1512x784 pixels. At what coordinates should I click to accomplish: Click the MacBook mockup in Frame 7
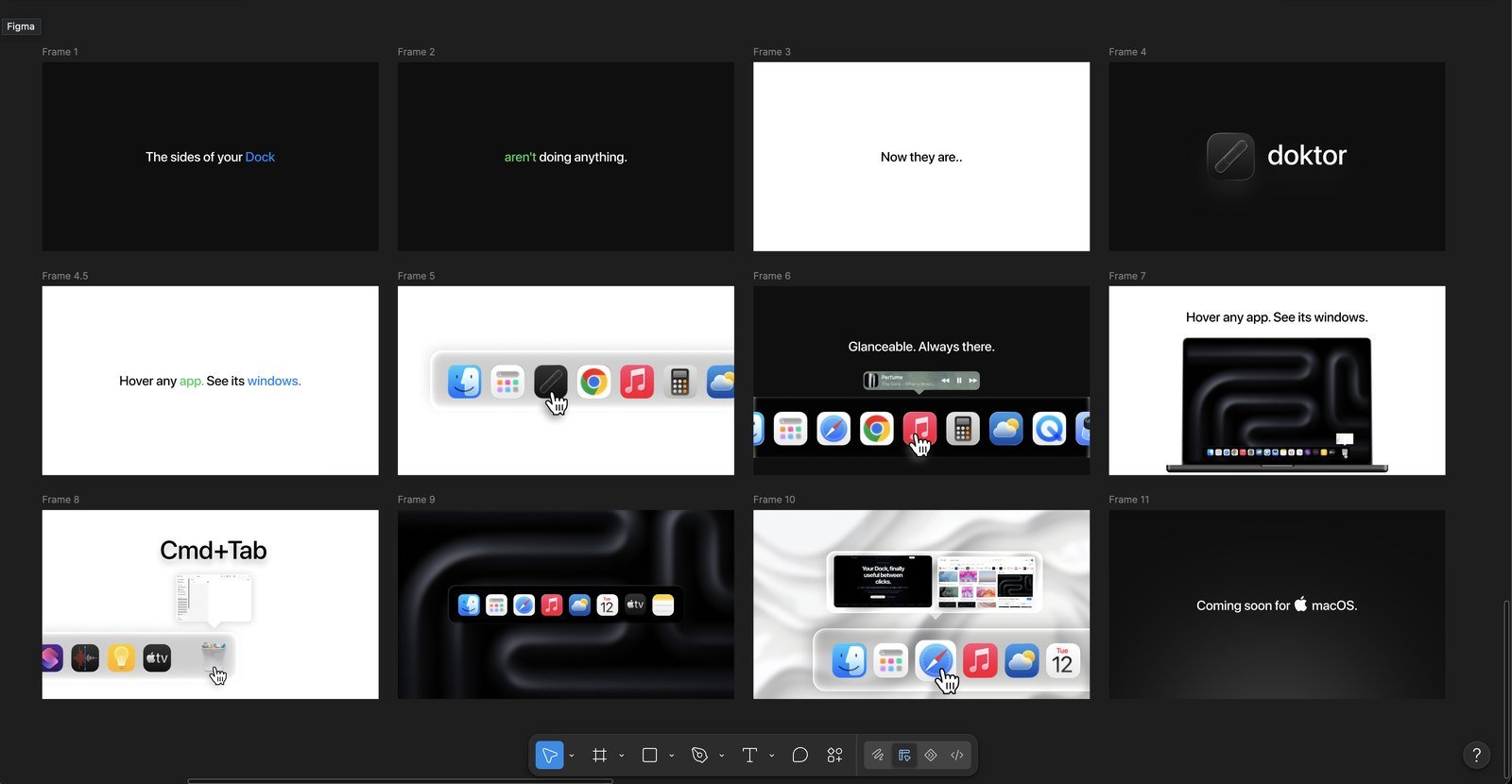coord(1277,404)
